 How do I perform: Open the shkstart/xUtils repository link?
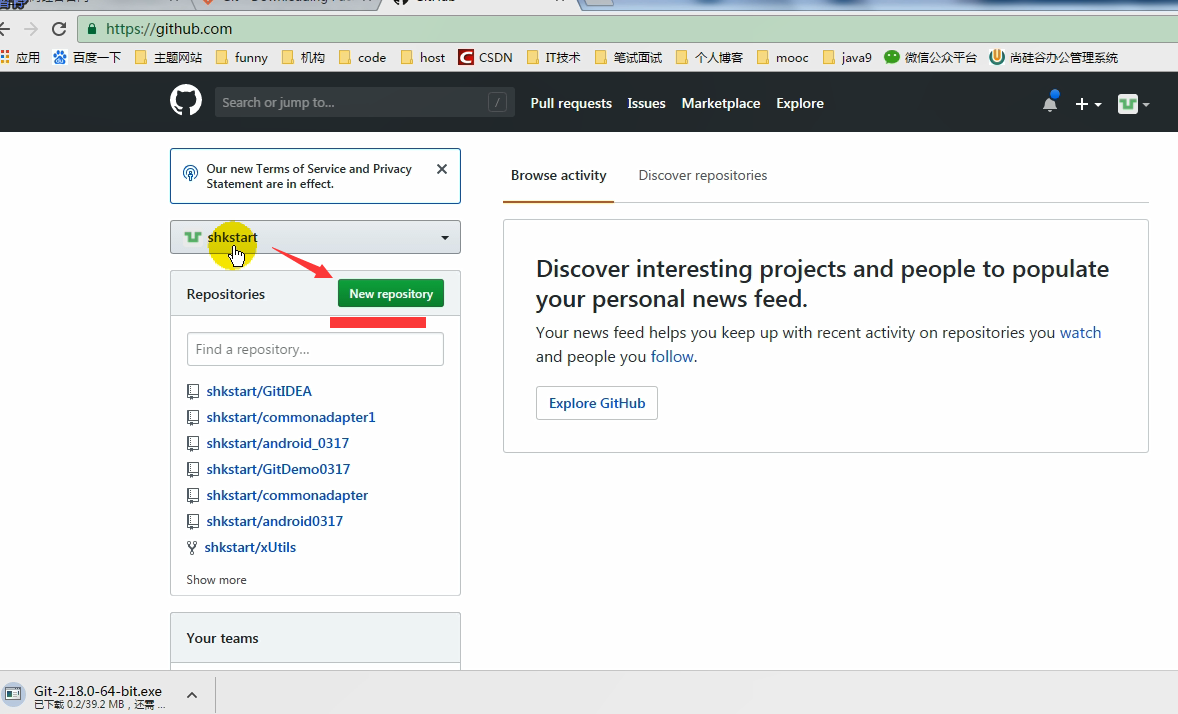tap(250, 547)
